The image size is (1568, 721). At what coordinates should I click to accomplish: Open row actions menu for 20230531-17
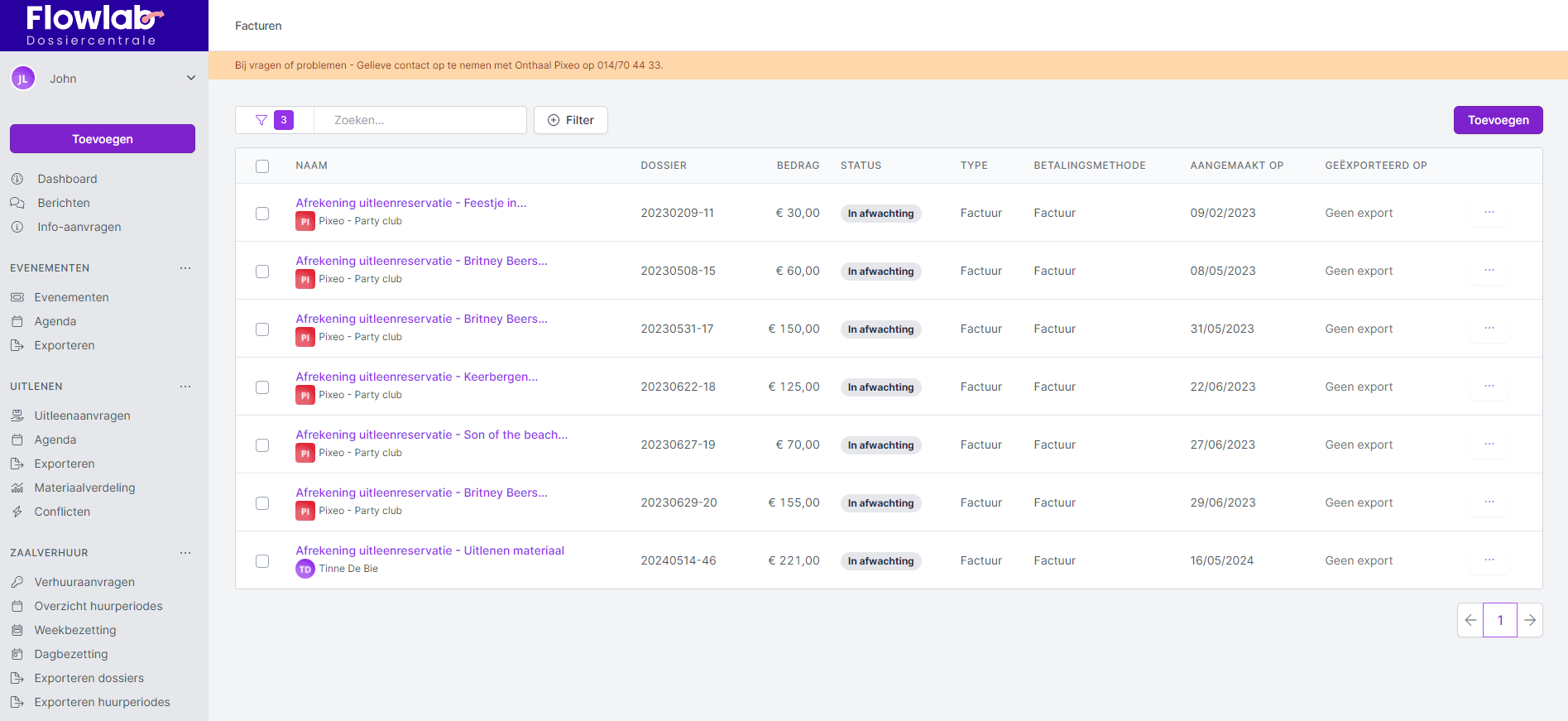[1489, 329]
